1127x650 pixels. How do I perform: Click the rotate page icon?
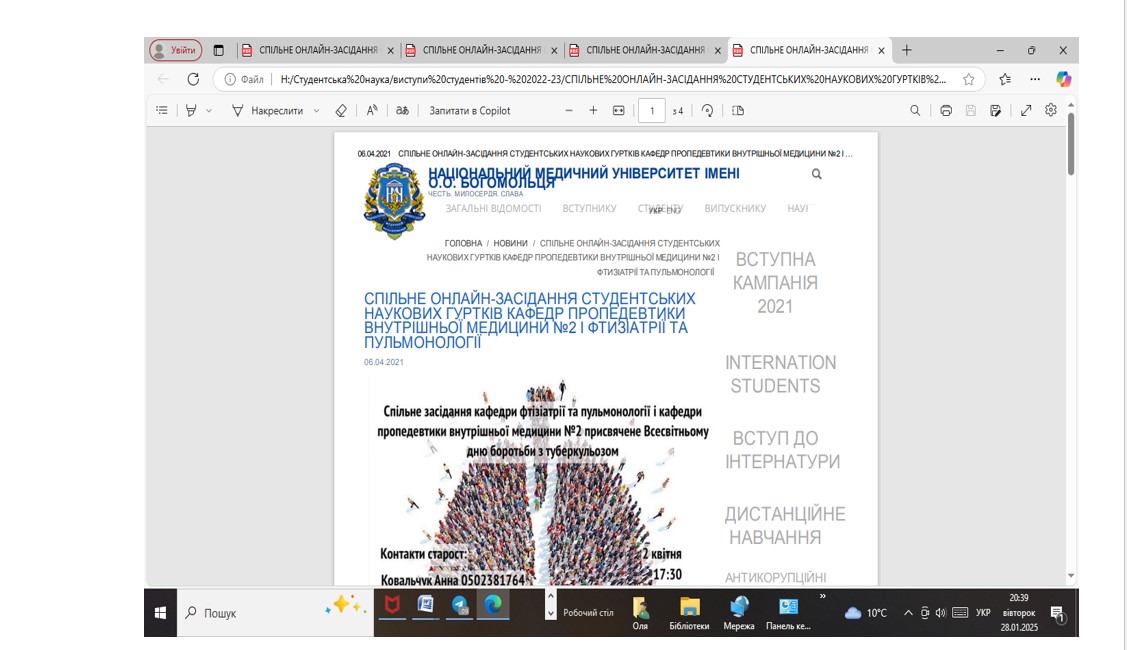point(707,111)
